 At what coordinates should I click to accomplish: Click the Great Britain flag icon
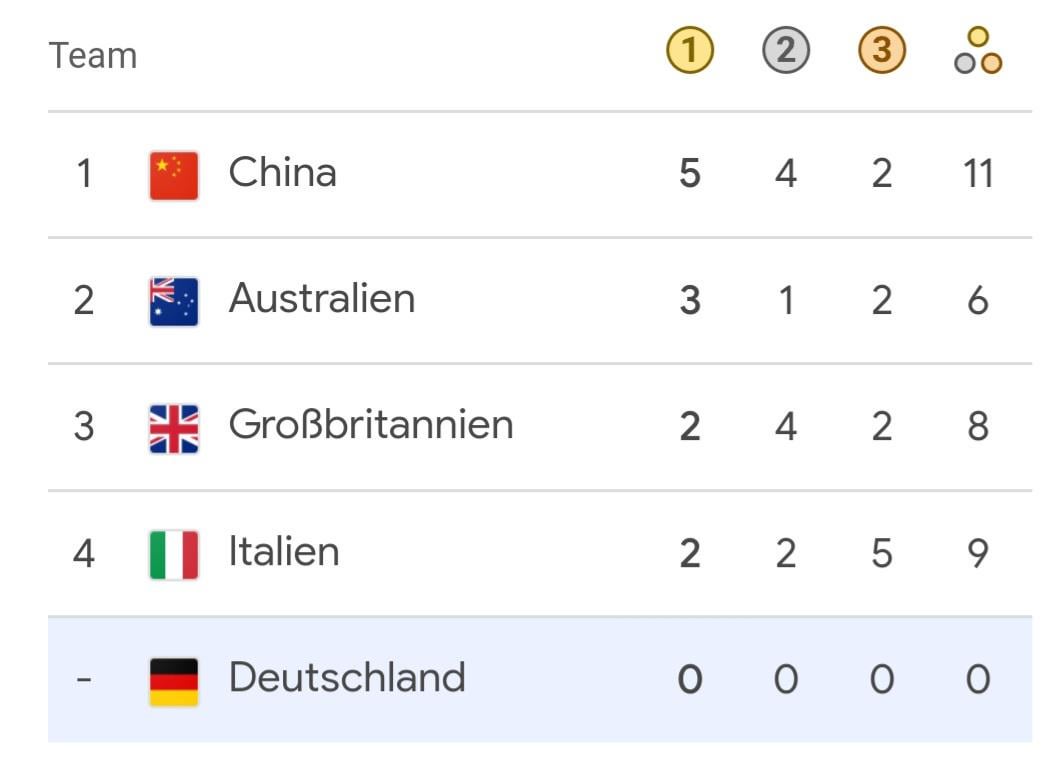[x=174, y=428]
